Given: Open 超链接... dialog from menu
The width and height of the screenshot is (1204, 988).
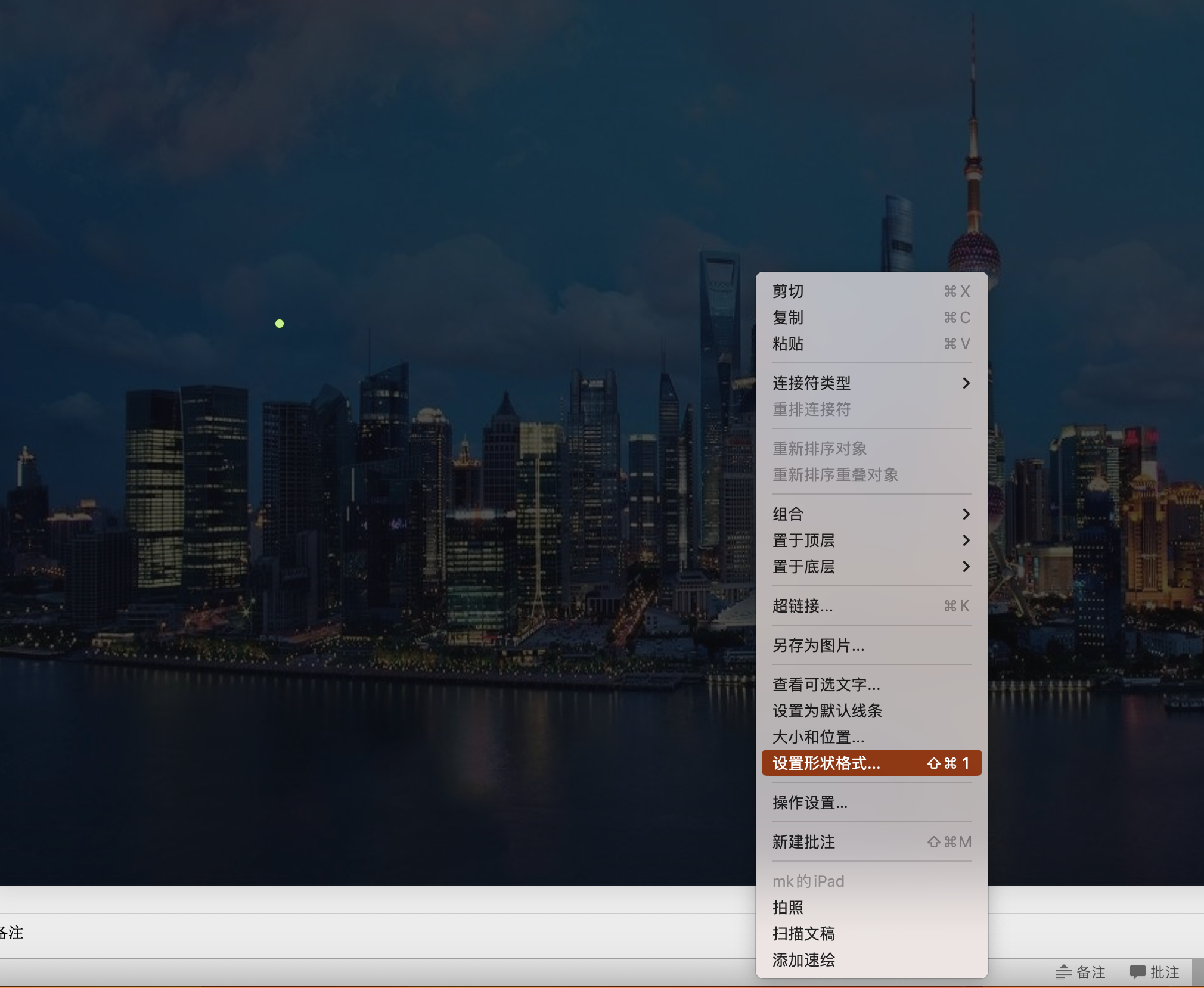Looking at the screenshot, I should (x=803, y=606).
